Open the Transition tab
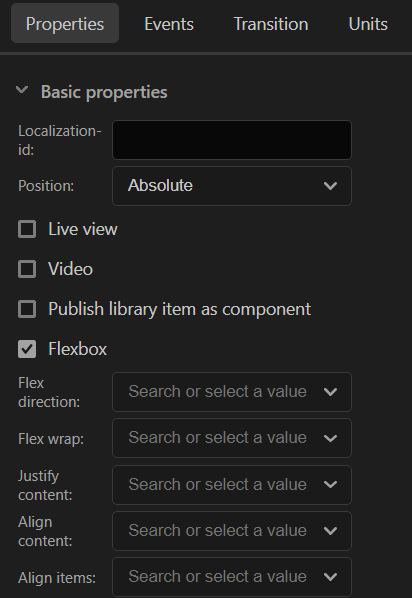Screen dimensions: 412x598 pyautogui.click(x=271, y=24)
